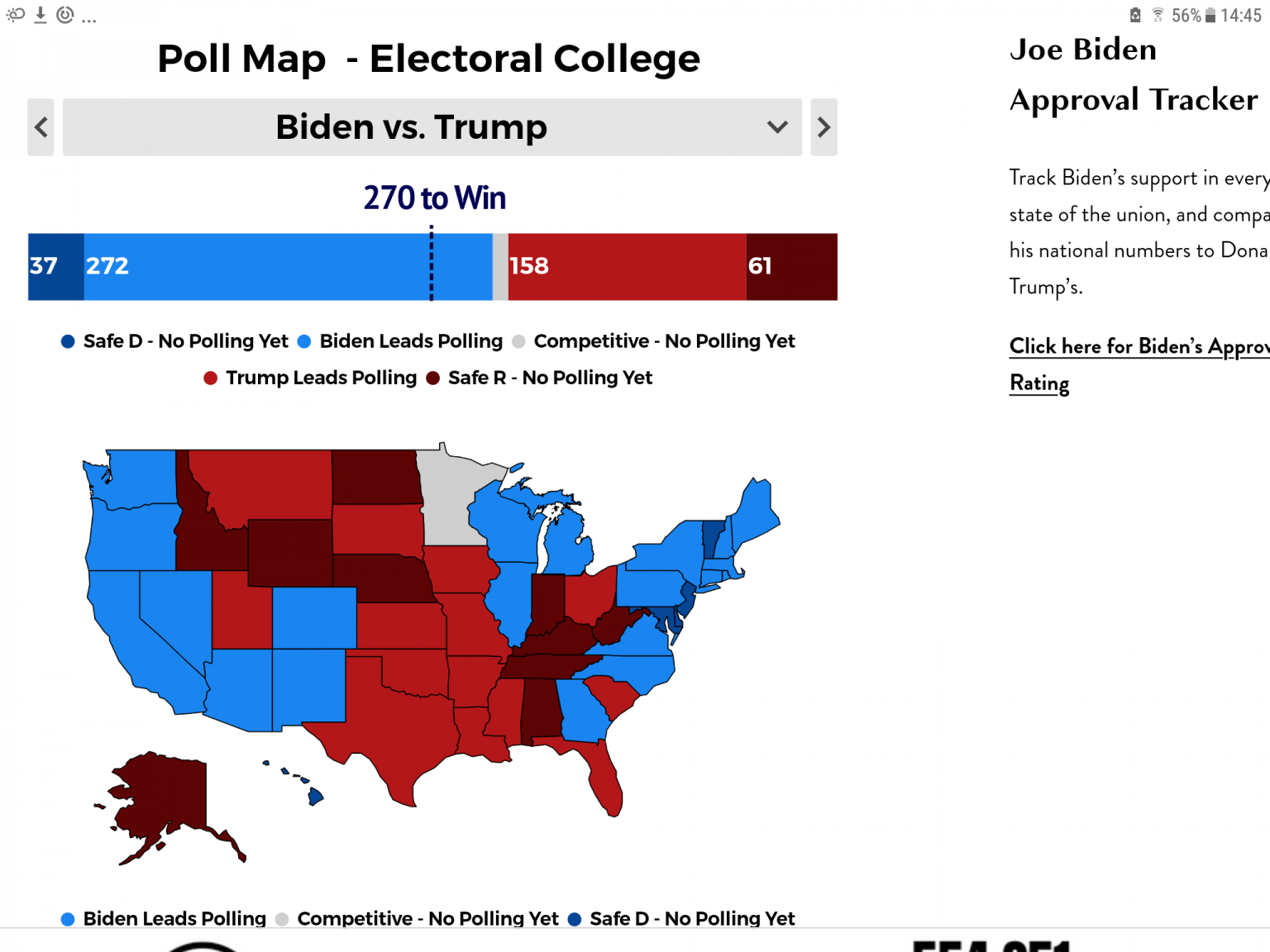Screen dimensions: 1270x952
Task: Click the 272 Biden Leads Polling bar segment
Action: [288, 267]
